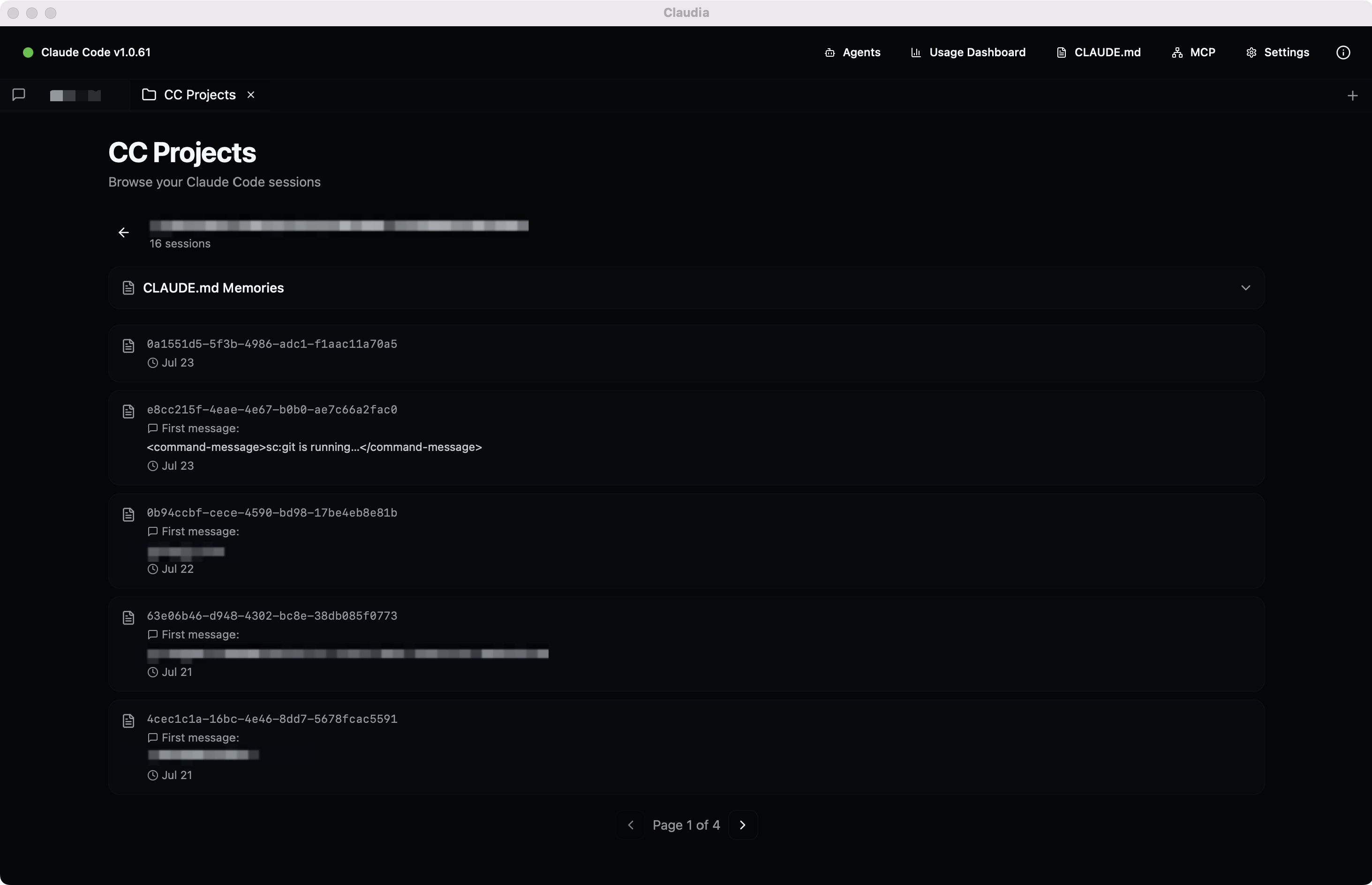Screen dimensions: 1372x885
Task: Click file icon of session 63e06b46
Action: click(x=128, y=618)
